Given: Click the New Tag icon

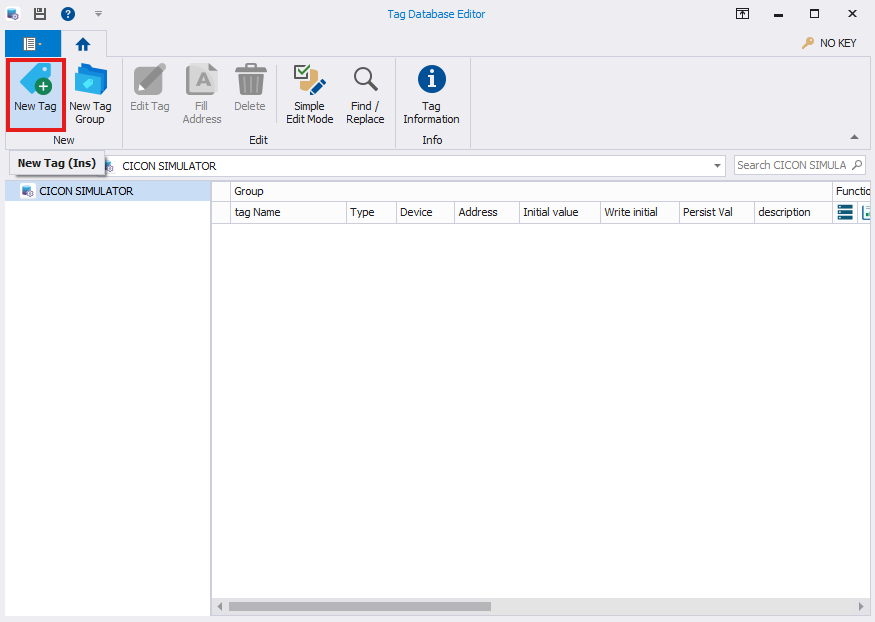Looking at the screenshot, I should (x=35, y=82).
